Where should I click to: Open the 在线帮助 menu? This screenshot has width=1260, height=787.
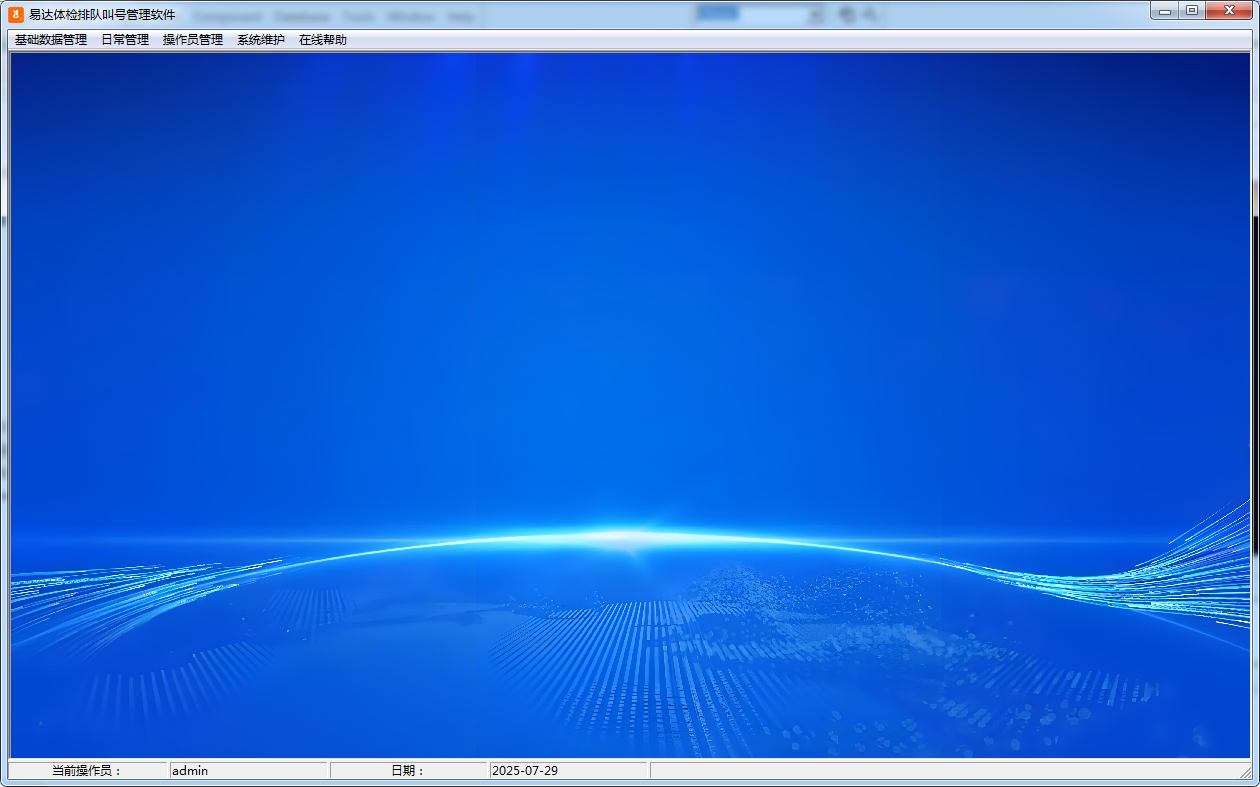(x=322, y=39)
